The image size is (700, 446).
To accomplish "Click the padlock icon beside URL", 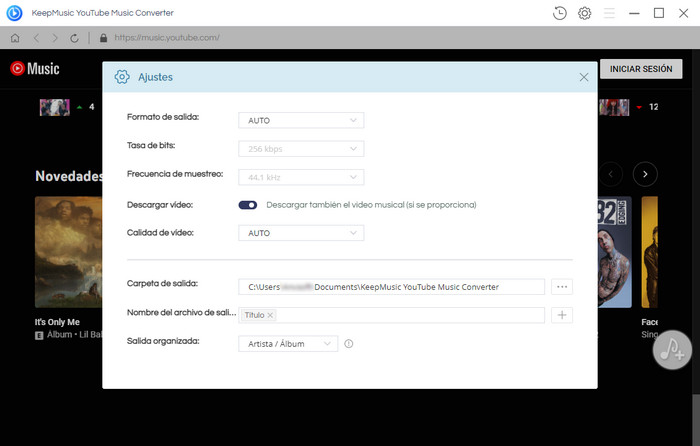I will [x=104, y=38].
